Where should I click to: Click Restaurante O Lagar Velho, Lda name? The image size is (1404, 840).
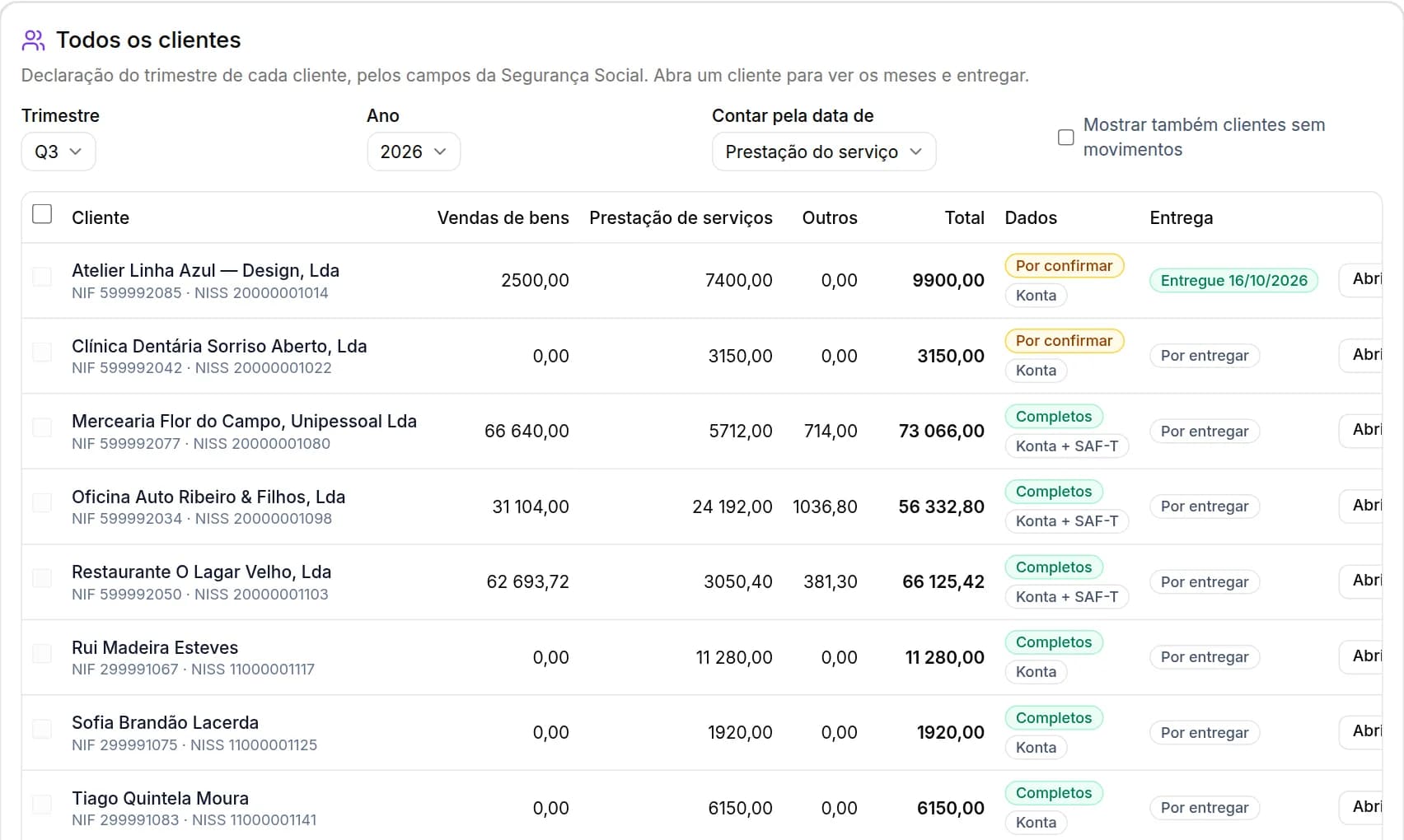coord(201,572)
